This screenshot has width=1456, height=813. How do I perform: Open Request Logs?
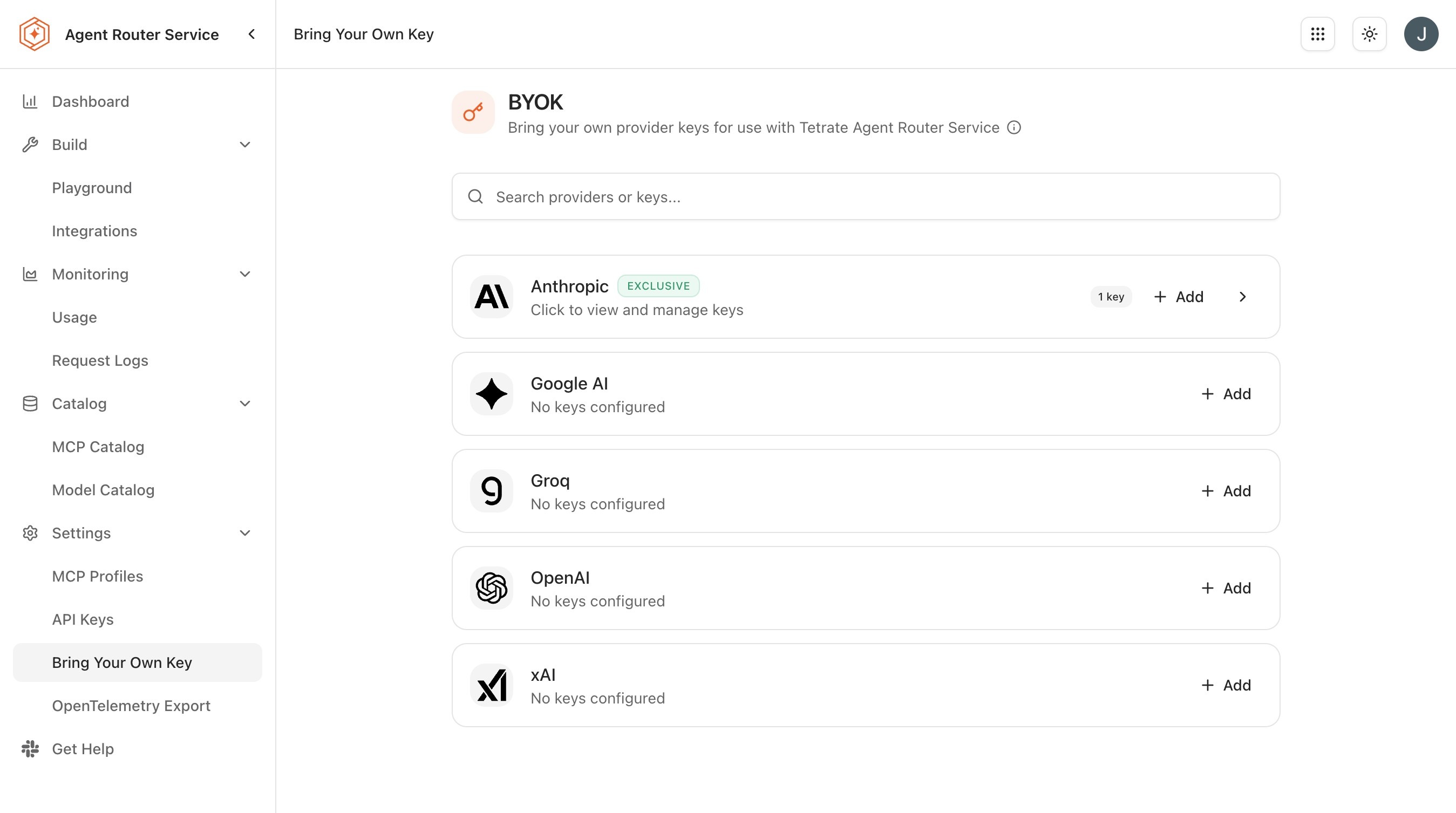(x=138, y=360)
